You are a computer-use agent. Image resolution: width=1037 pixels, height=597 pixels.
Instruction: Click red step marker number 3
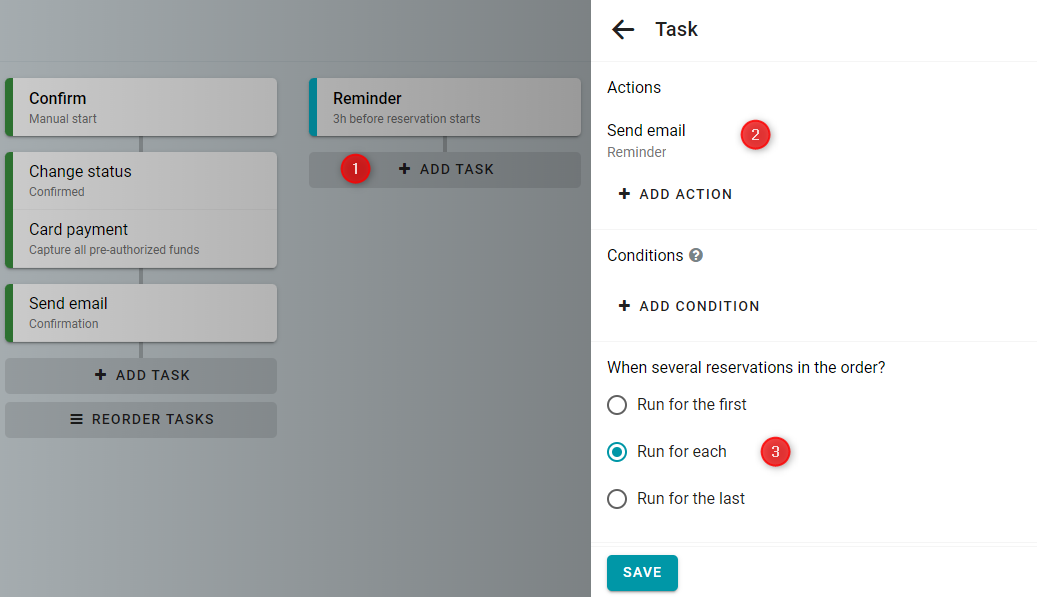click(x=775, y=452)
